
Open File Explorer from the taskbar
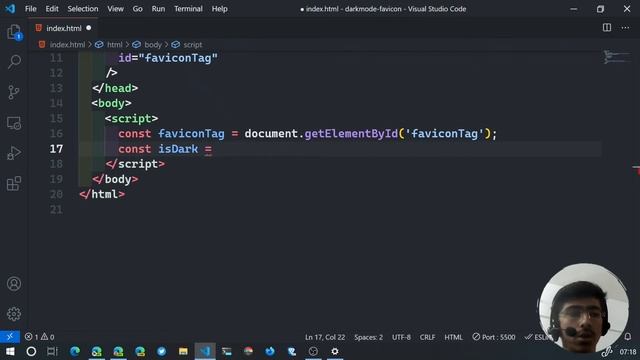click(183, 351)
